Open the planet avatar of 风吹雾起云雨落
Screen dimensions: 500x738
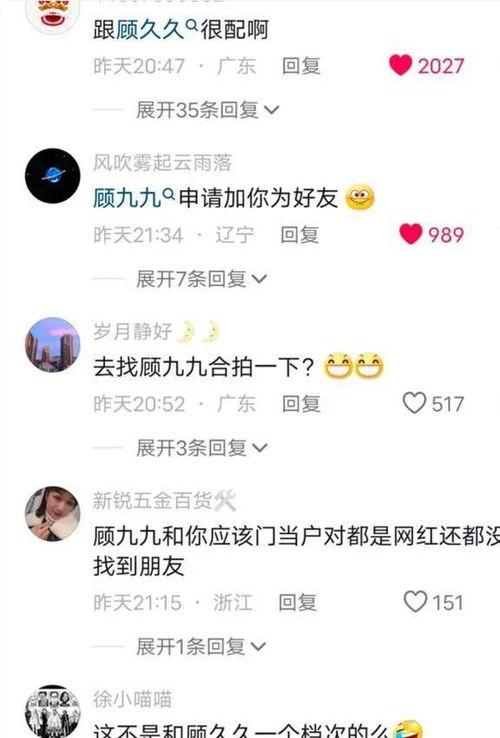coord(53,176)
